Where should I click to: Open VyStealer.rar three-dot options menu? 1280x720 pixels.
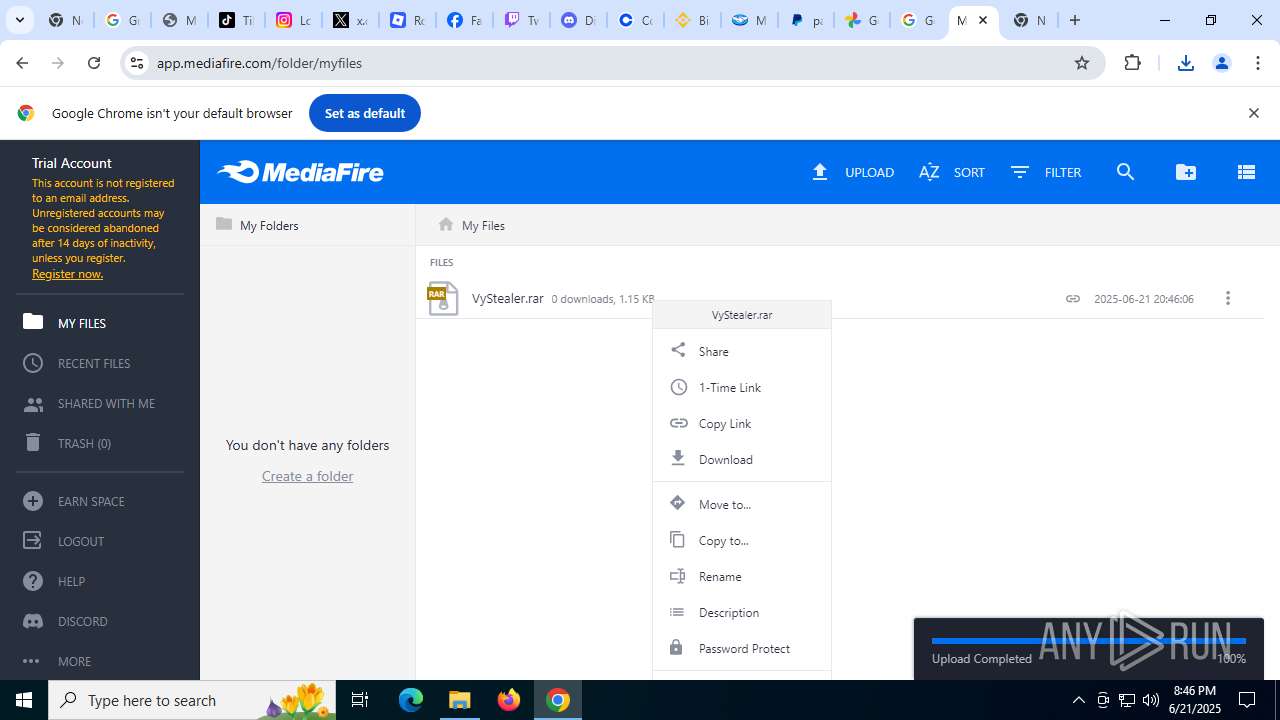point(1228,298)
